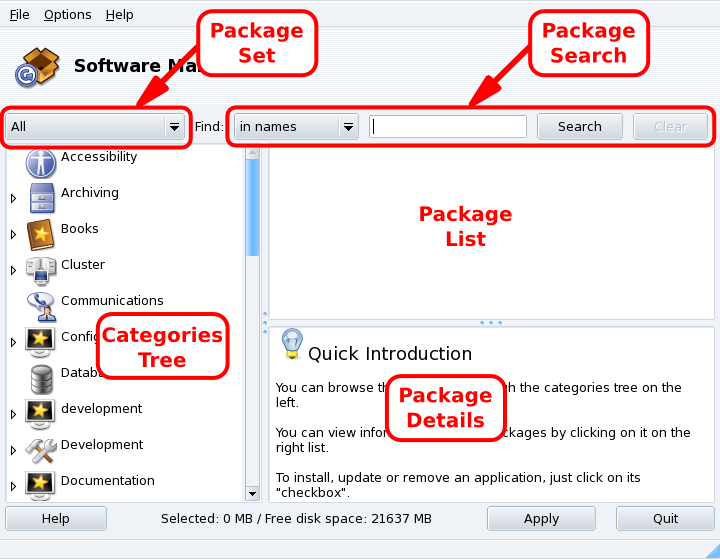Select the Archiving drawer icon
The width and height of the screenshot is (720, 560).
pos(41,198)
